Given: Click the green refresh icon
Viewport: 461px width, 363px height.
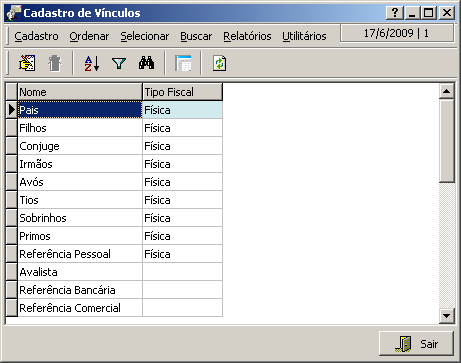Looking at the screenshot, I should (219, 63).
